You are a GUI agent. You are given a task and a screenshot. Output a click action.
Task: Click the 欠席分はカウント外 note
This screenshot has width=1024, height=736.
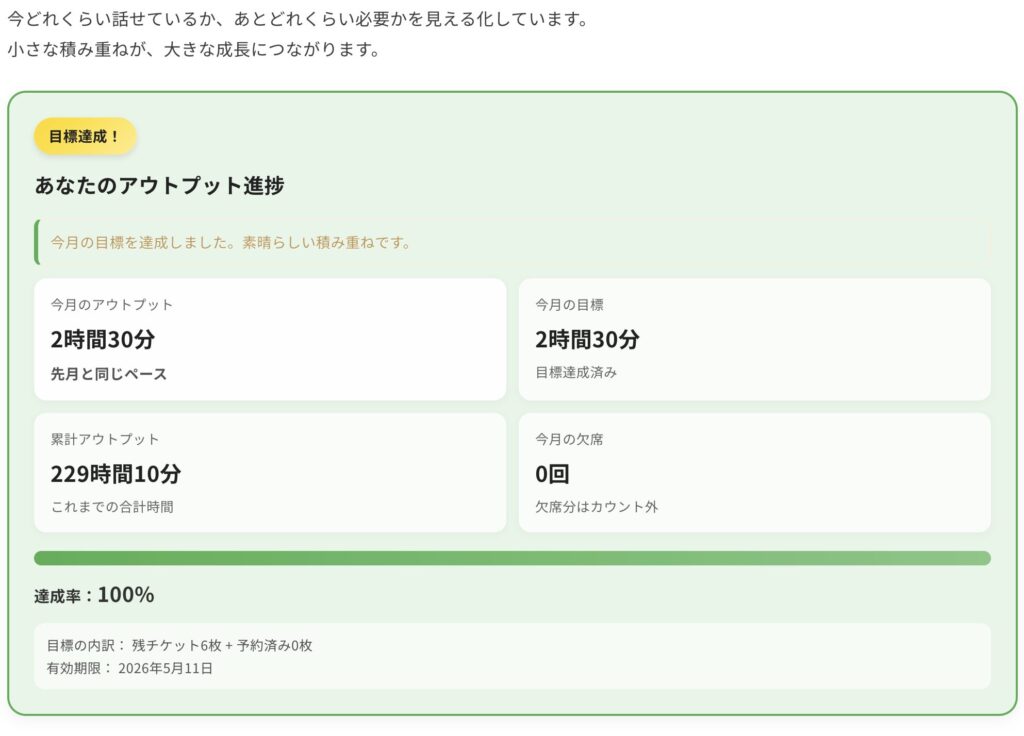click(x=596, y=507)
